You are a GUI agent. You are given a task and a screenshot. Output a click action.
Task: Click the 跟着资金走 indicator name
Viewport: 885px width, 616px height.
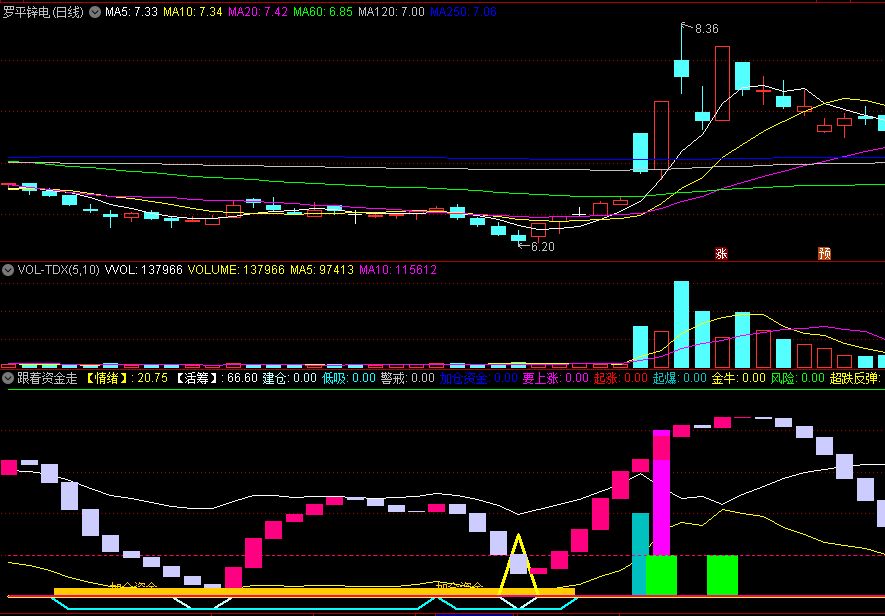coord(47,378)
